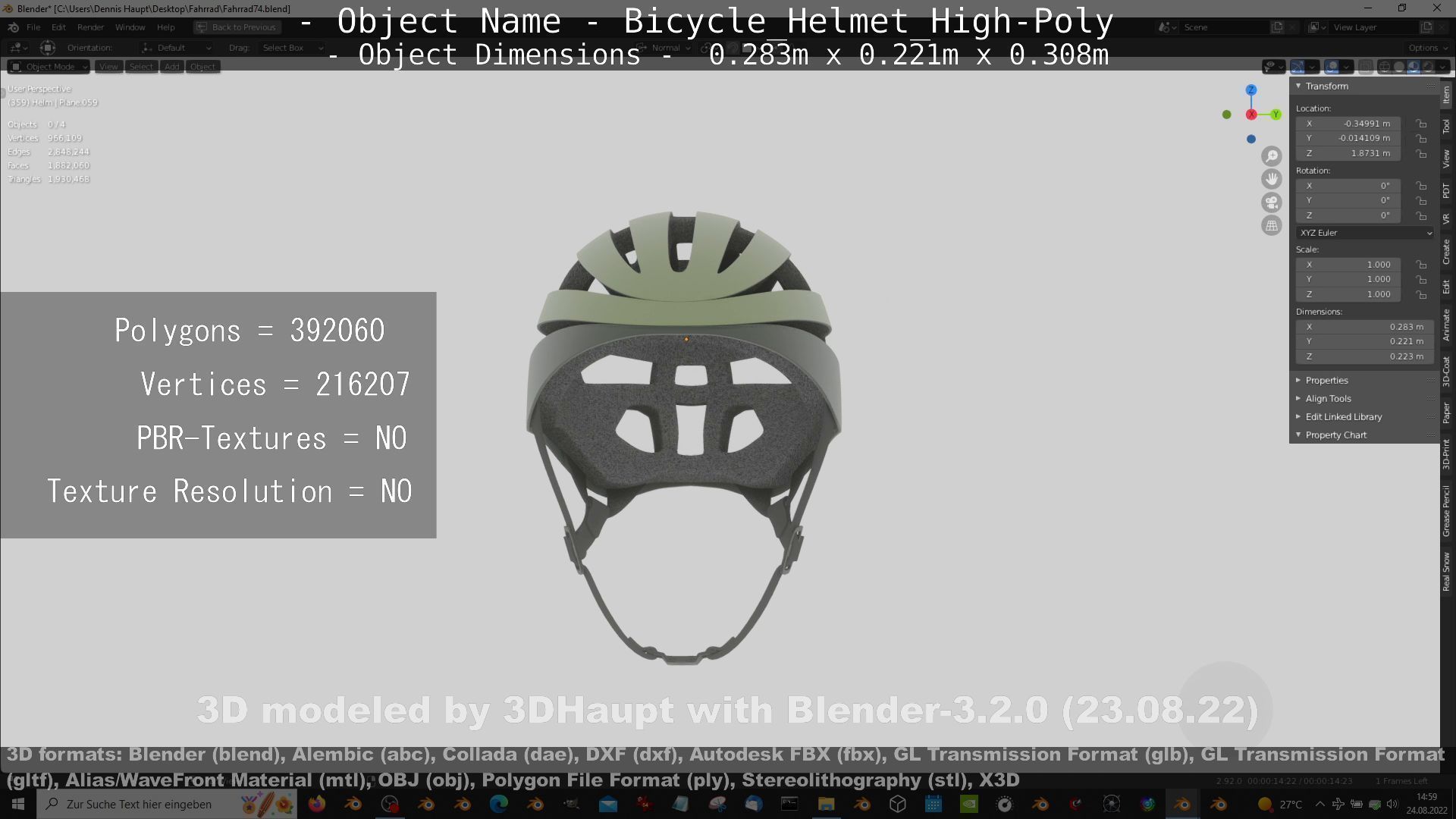
Task: Open the Render menu
Action: coord(90,27)
